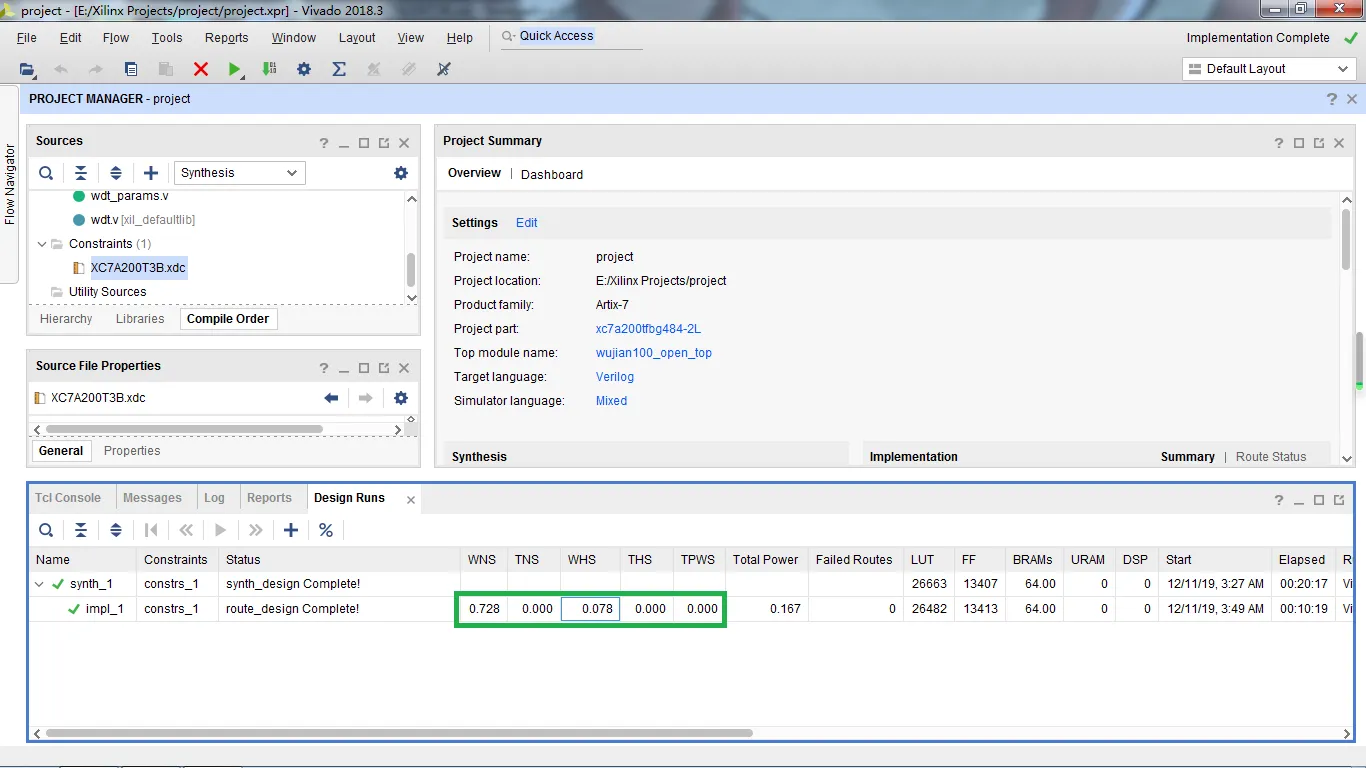Open help for the Project Summary panel
1366x768 pixels.
click(1279, 143)
